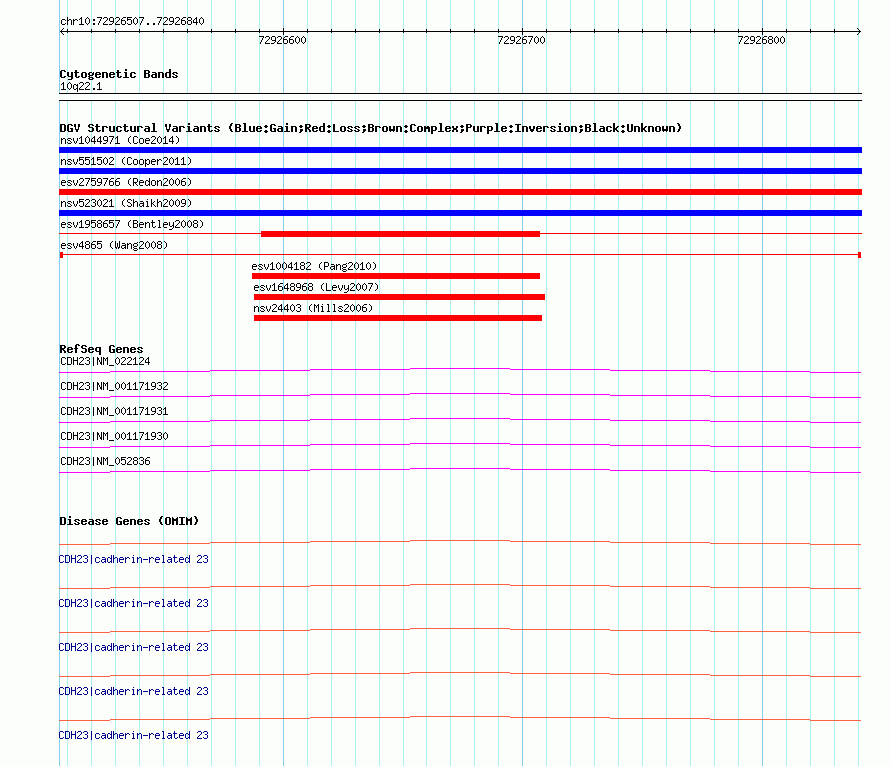The height and width of the screenshot is (766, 890).
Task: Select transcript CDH23|NM_001171932
Action: click(x=114, y=386)
